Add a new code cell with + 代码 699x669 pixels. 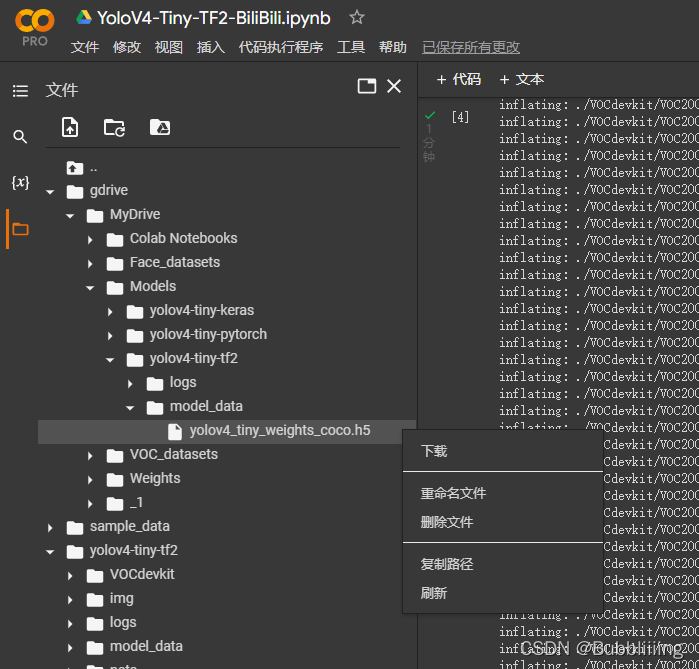(x=459, y=79)
